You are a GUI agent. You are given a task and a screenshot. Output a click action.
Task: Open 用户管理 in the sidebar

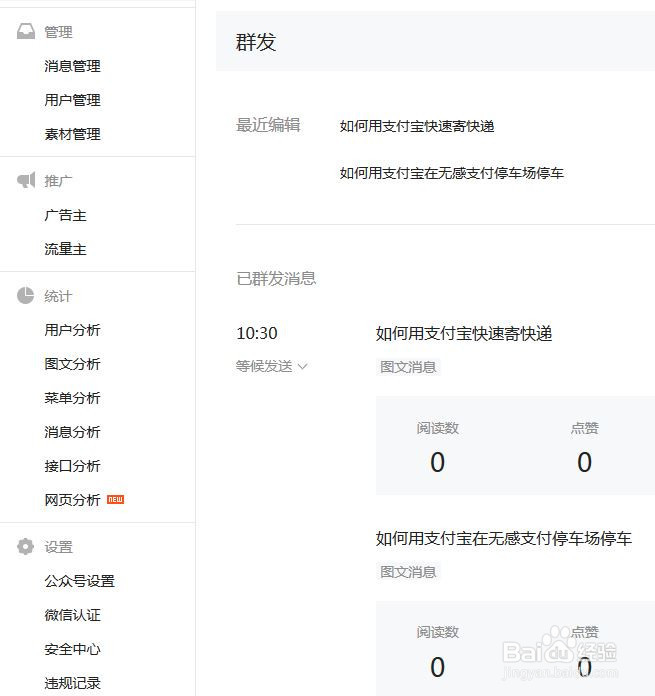coord(72,100)
